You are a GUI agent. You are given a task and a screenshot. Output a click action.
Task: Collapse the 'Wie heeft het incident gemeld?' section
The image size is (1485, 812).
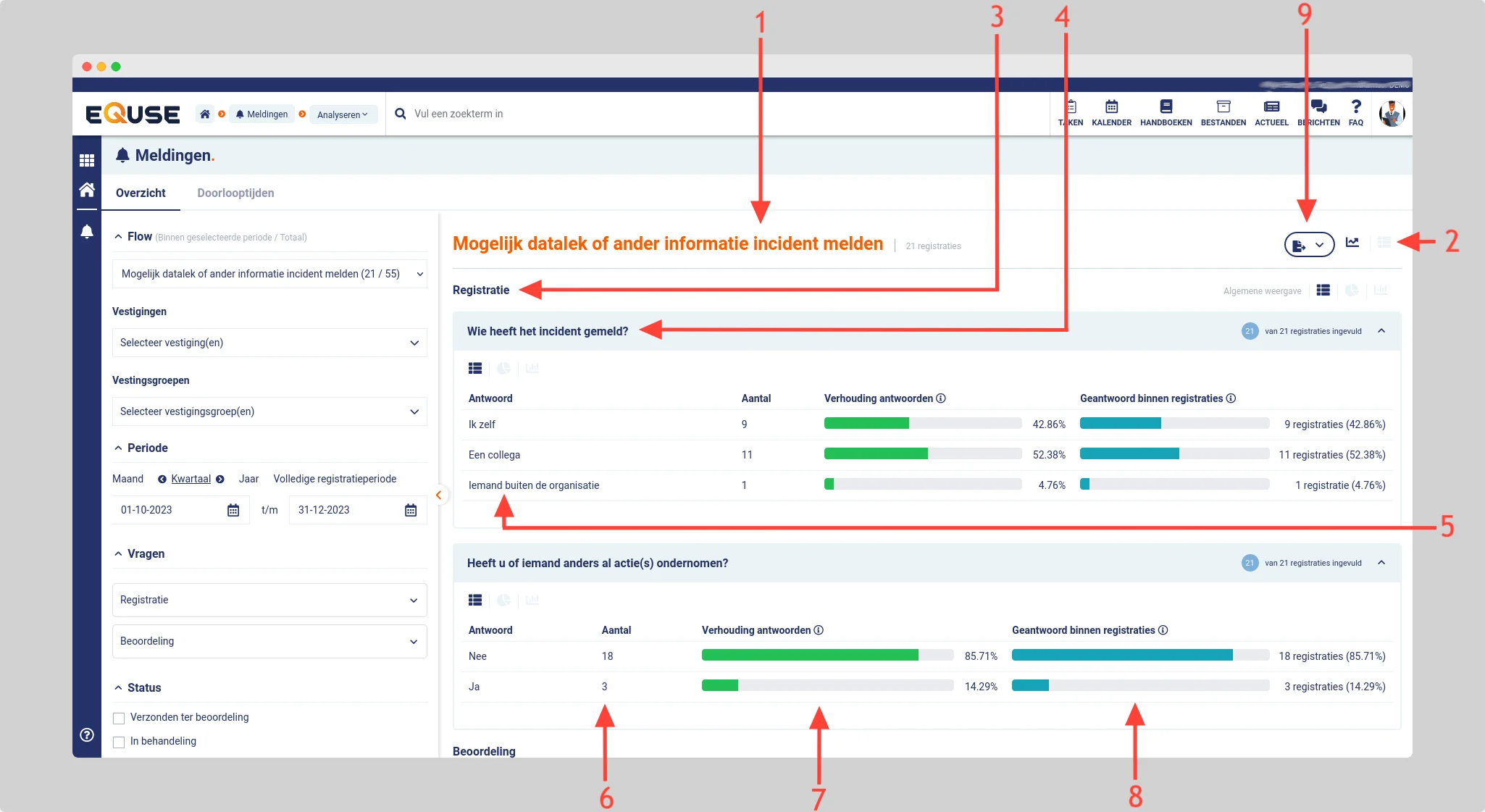click(x=1381, y=331)
